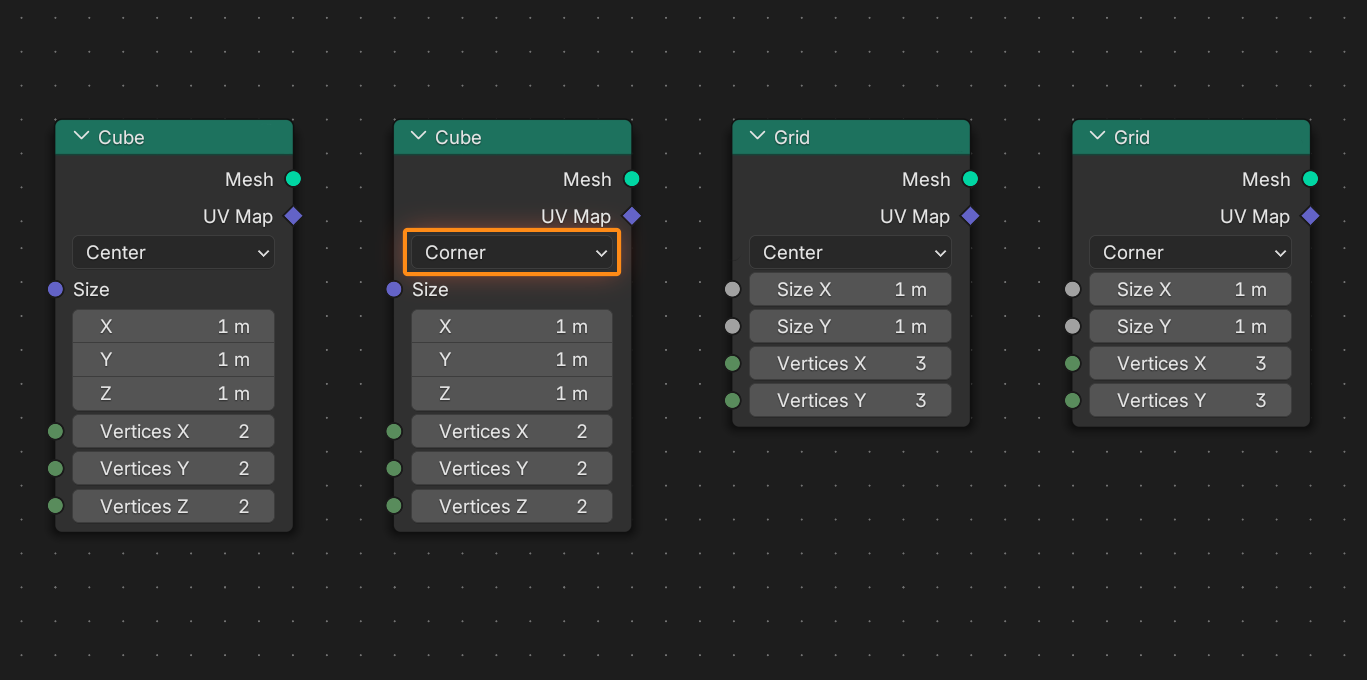The height and width of the screenshot is (680, 1367).
Task: Click the Vertices Y field in the Corner Cube node
Action: pos(512,469)
